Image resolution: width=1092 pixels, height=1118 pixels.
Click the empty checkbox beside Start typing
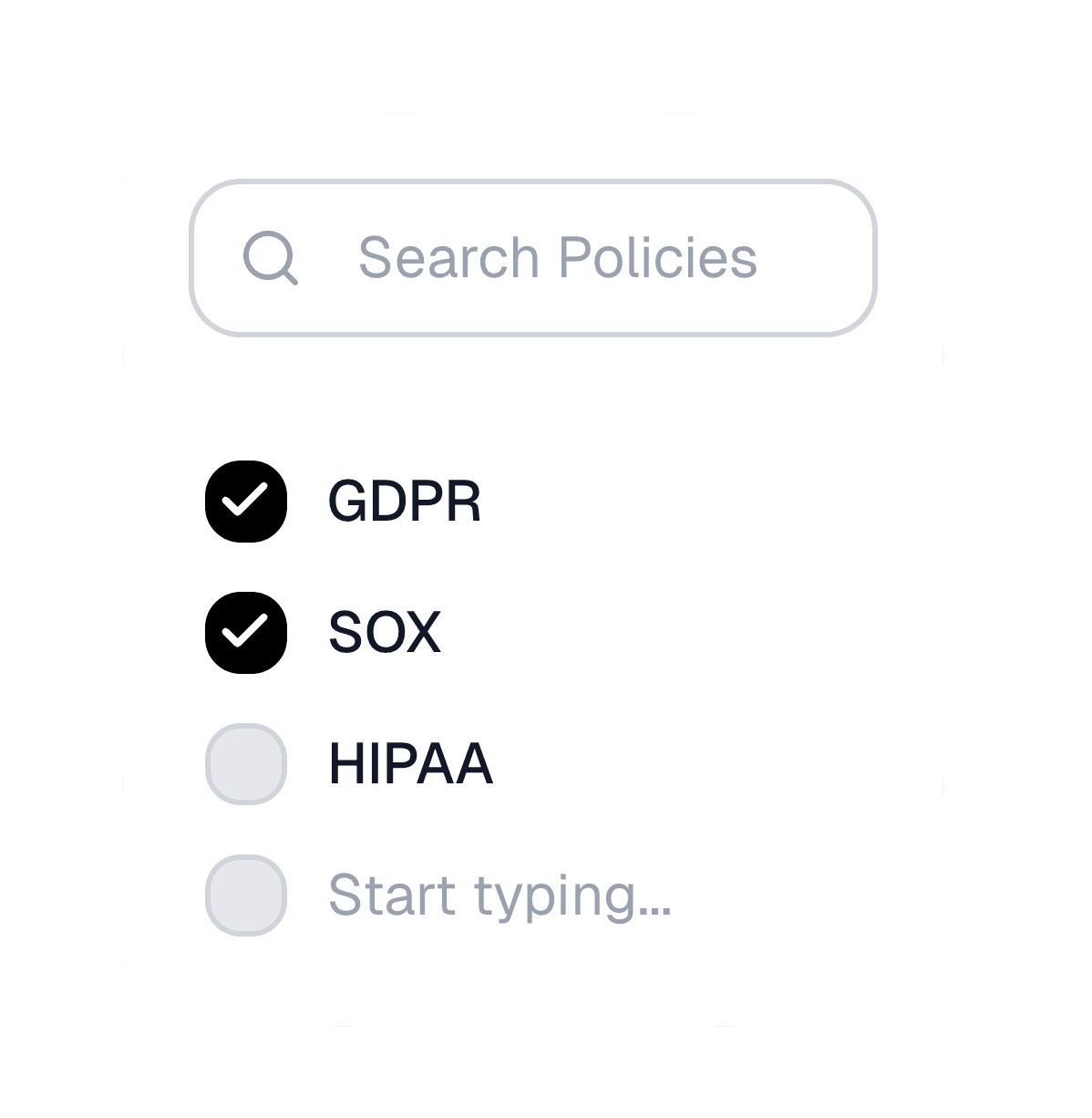click(x=246, y=895)
